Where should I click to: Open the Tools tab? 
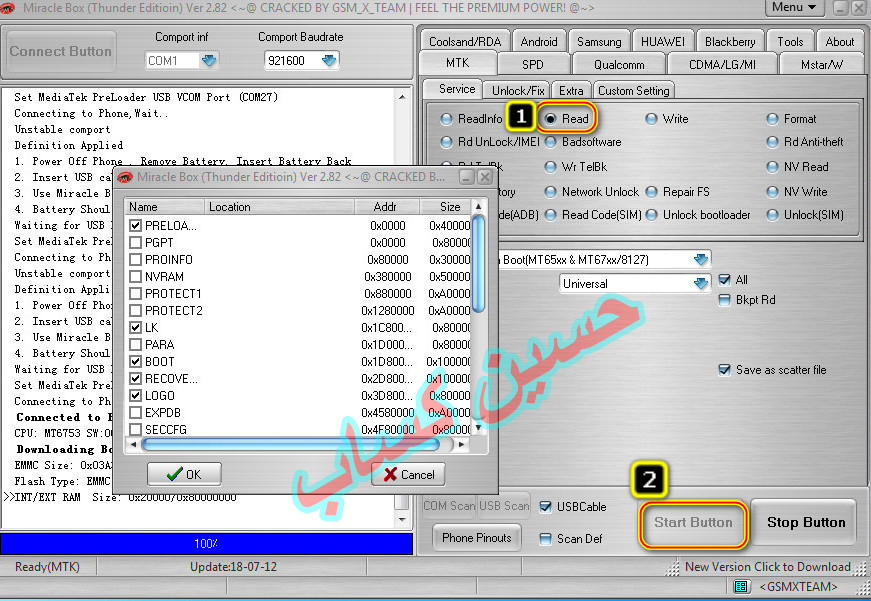(790, 42)
